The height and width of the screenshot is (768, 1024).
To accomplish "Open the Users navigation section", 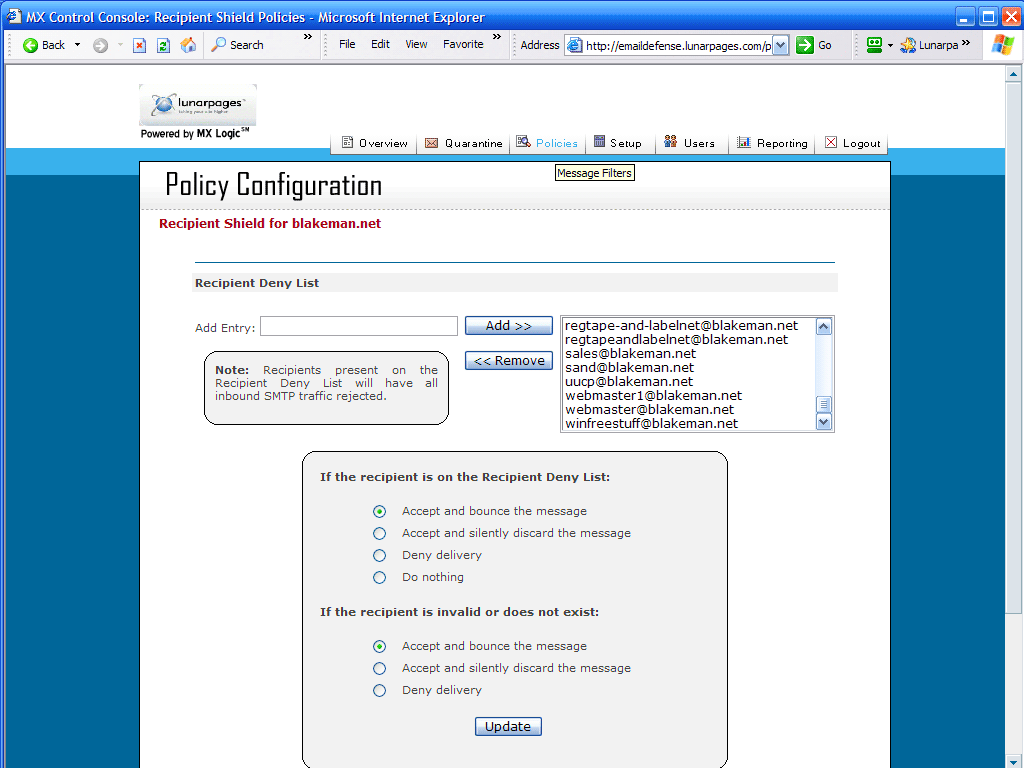I will 690,143.
